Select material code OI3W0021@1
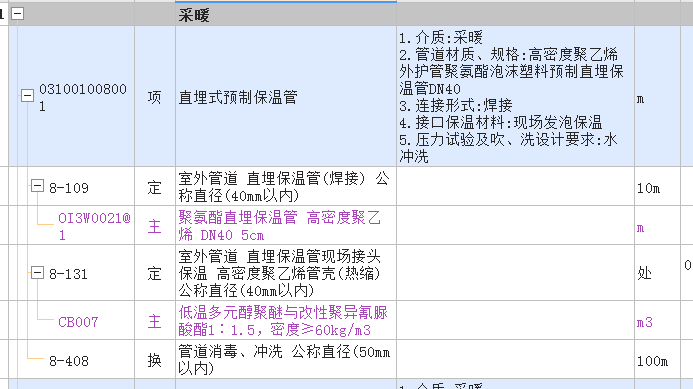Viewport: 693px width, 389px height. pyautogui.click(x=95, y=226)
